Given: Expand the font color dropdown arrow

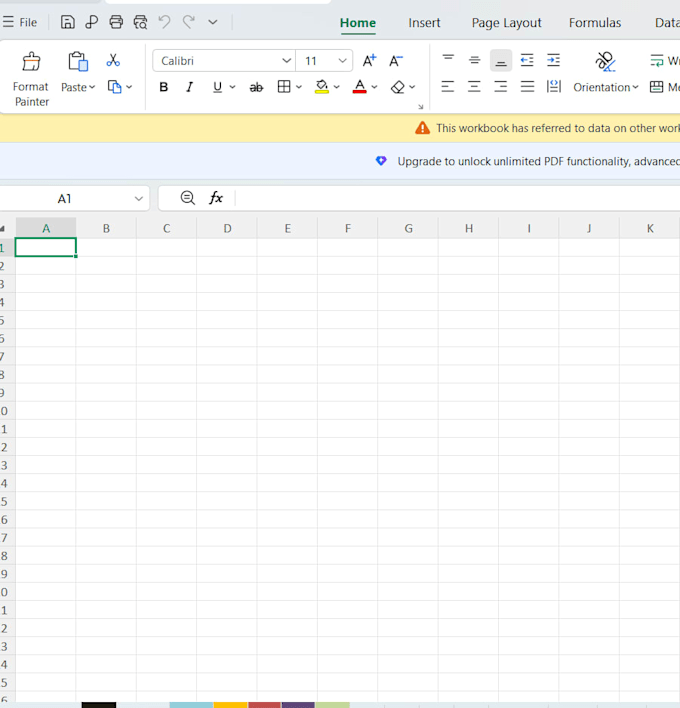Looking at the screenshot, I should point(374,87).
